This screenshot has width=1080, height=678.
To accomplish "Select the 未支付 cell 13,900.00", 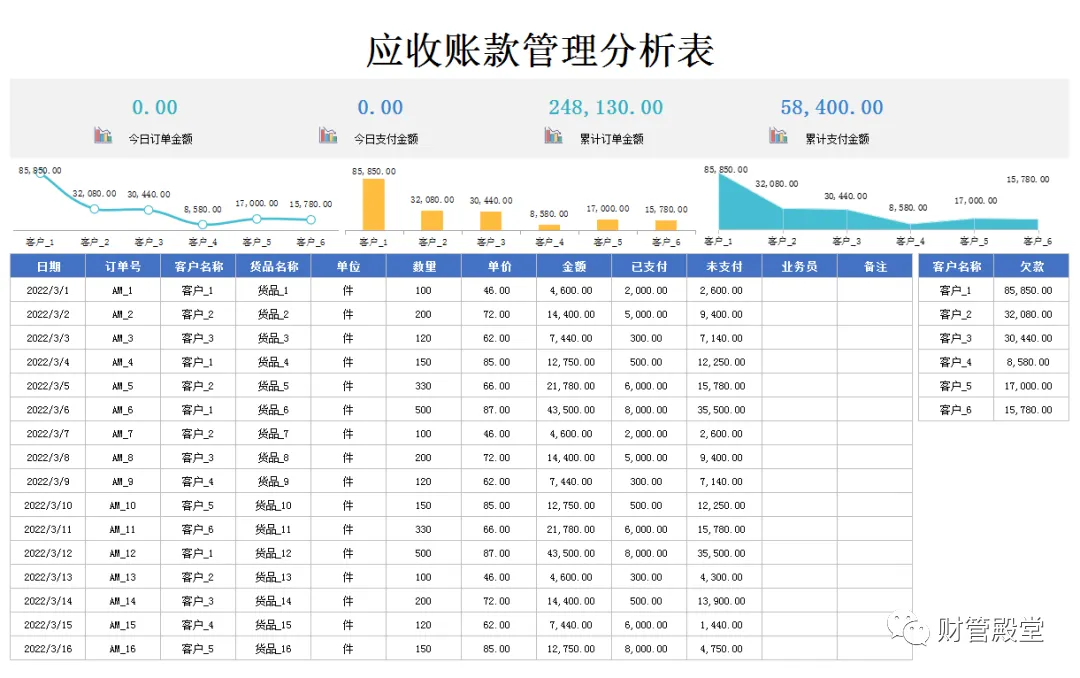I will point(722,602).
